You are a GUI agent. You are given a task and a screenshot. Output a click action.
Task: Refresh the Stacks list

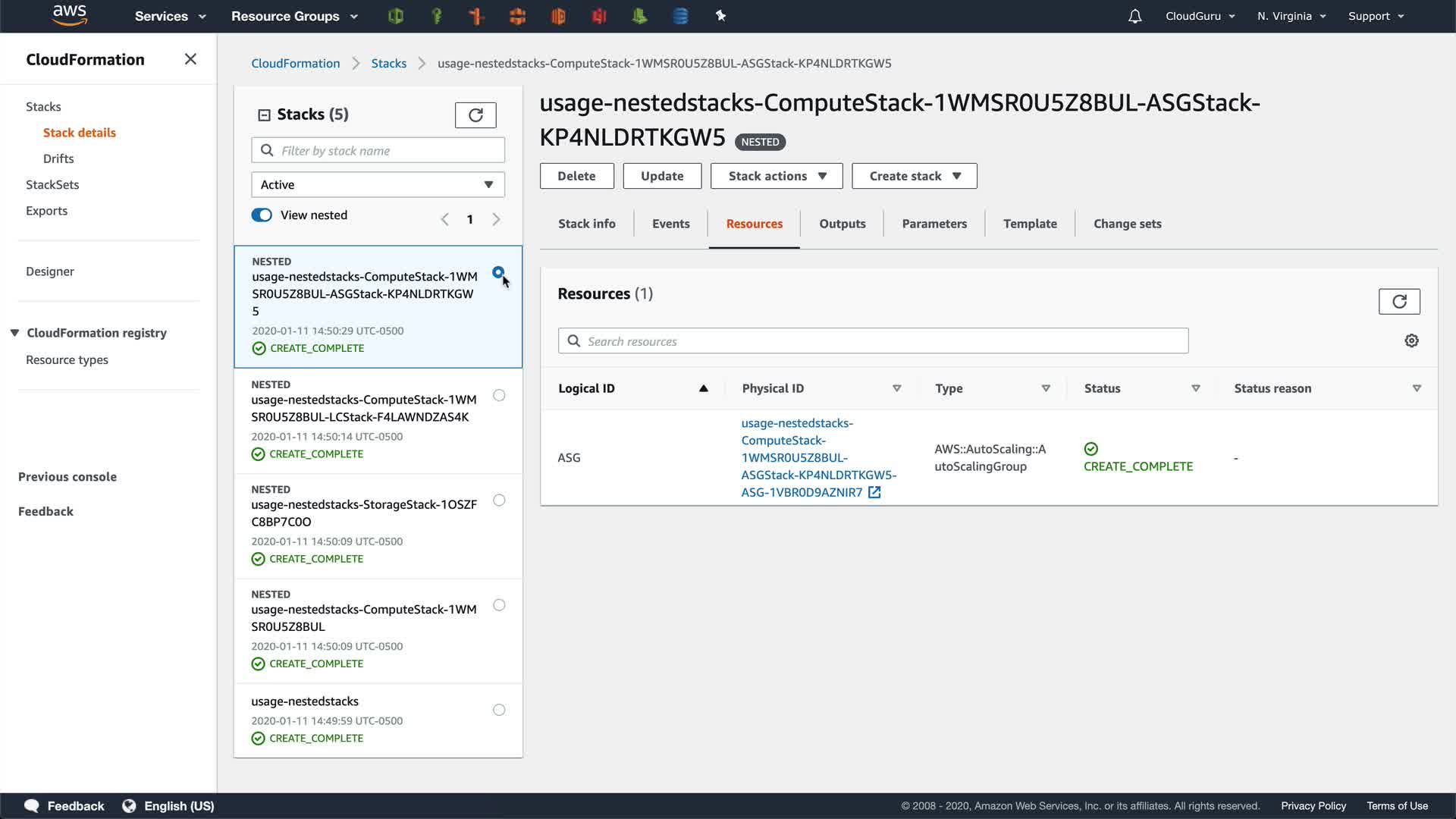click(x=475, y=115)
